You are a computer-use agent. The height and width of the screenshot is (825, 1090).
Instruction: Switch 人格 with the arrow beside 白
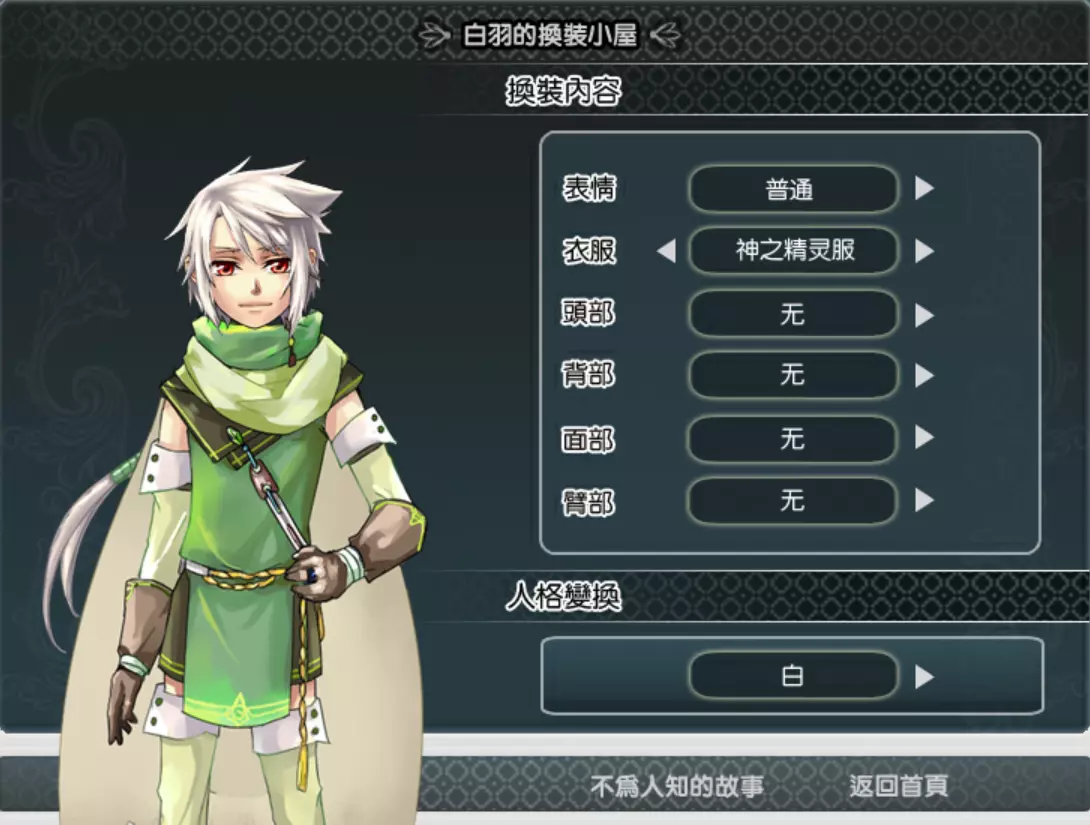pyautogui.click(x=924, y=676)
